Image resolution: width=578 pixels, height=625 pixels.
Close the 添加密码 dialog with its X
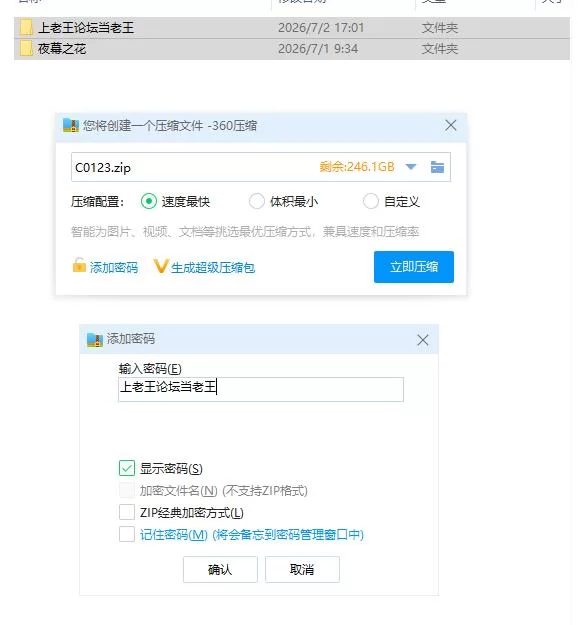423,340
